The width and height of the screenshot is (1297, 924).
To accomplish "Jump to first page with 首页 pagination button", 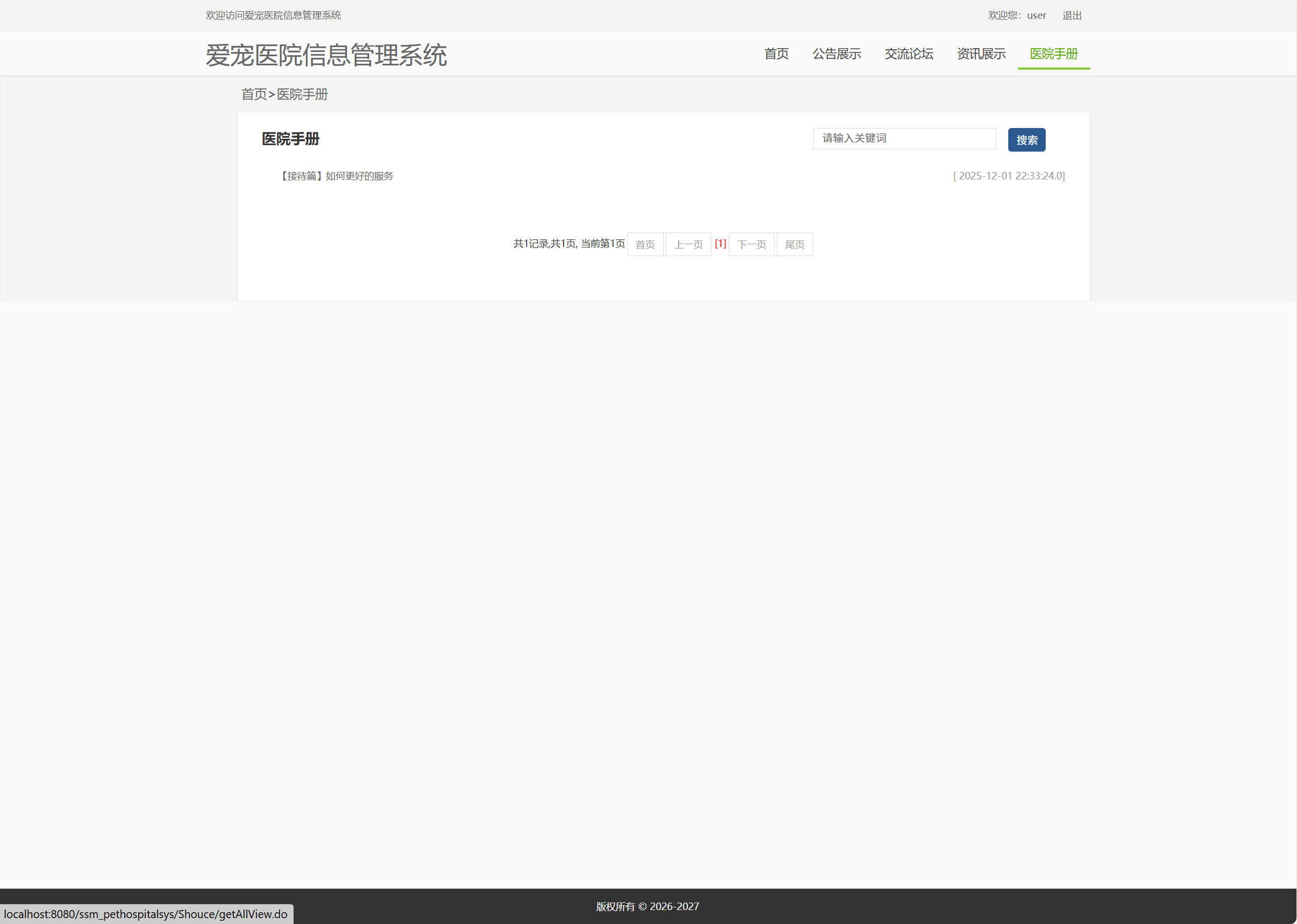I will pos(645,244).
